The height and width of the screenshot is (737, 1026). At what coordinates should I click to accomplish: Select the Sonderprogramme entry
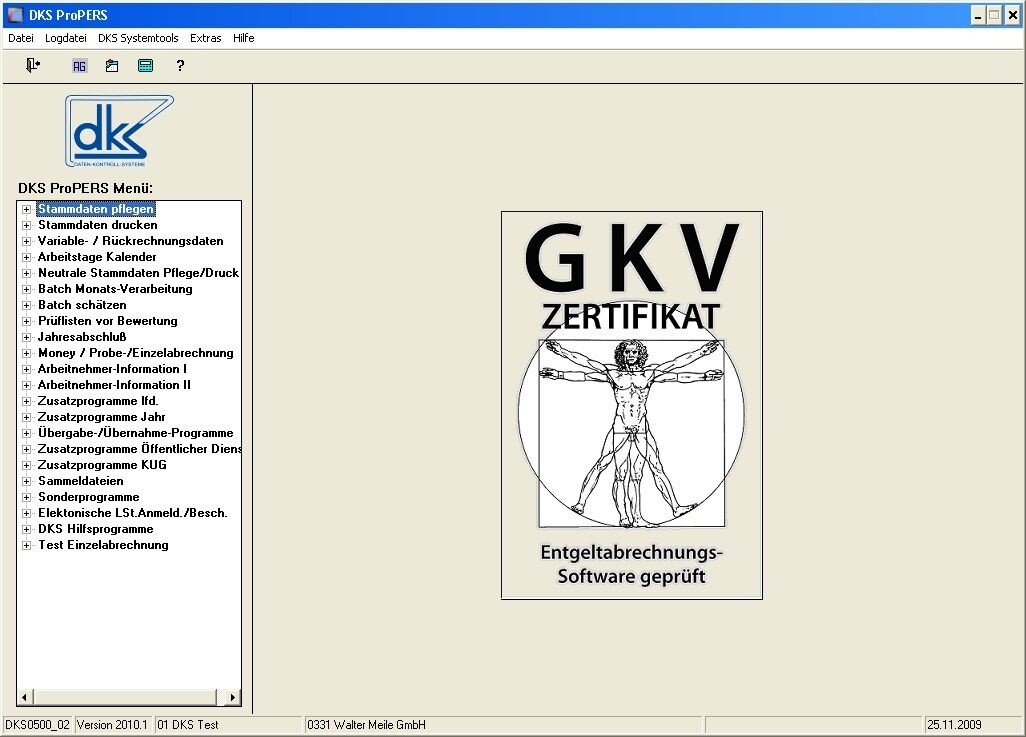(x=88, y=497)
